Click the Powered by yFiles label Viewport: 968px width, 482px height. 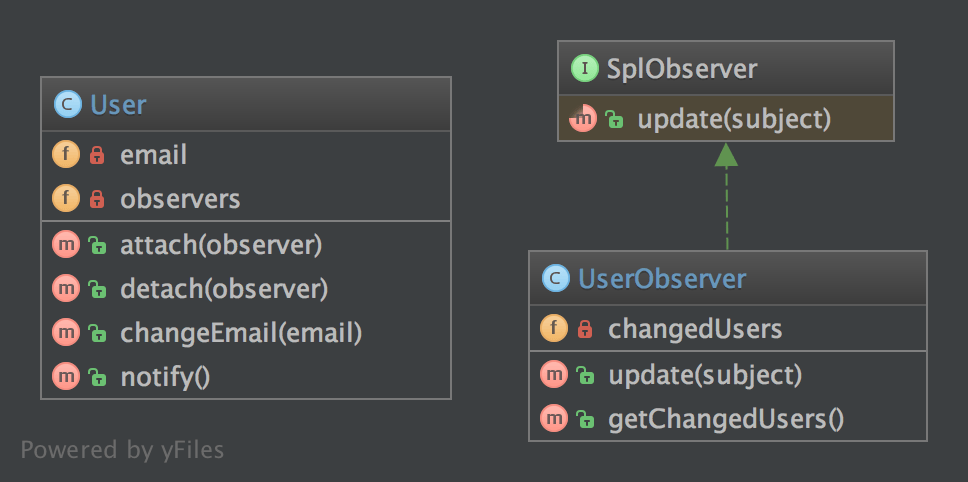click(122, 450)
